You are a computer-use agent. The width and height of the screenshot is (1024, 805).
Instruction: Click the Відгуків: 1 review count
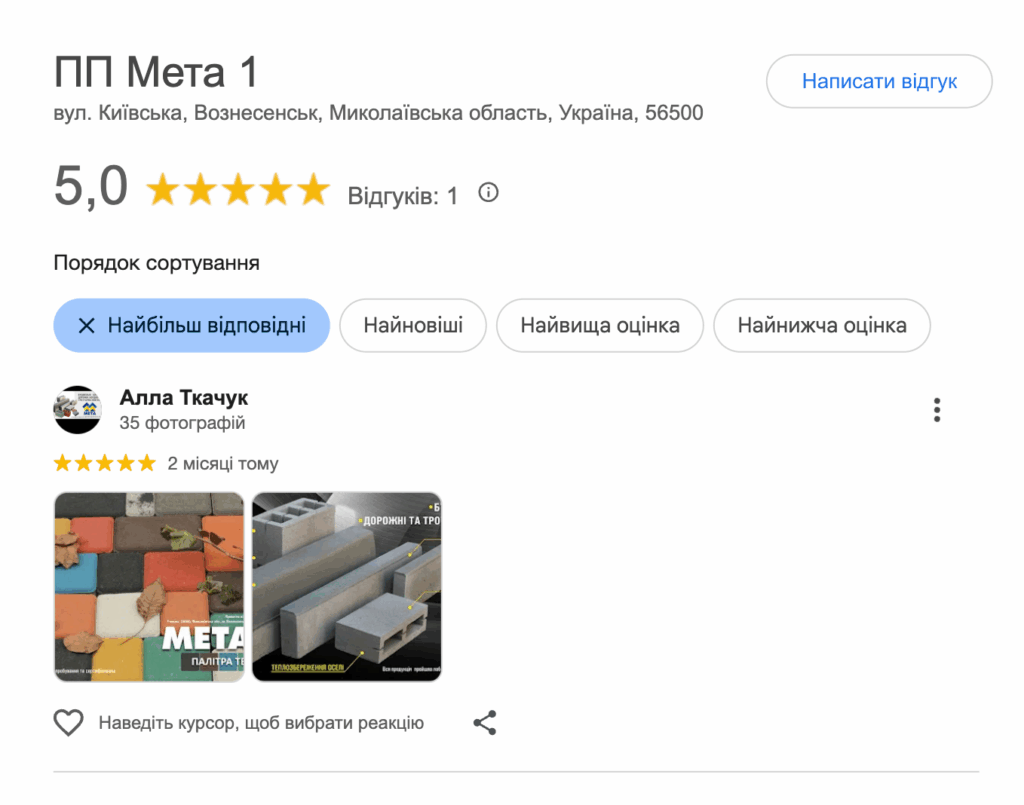[402, 196]
